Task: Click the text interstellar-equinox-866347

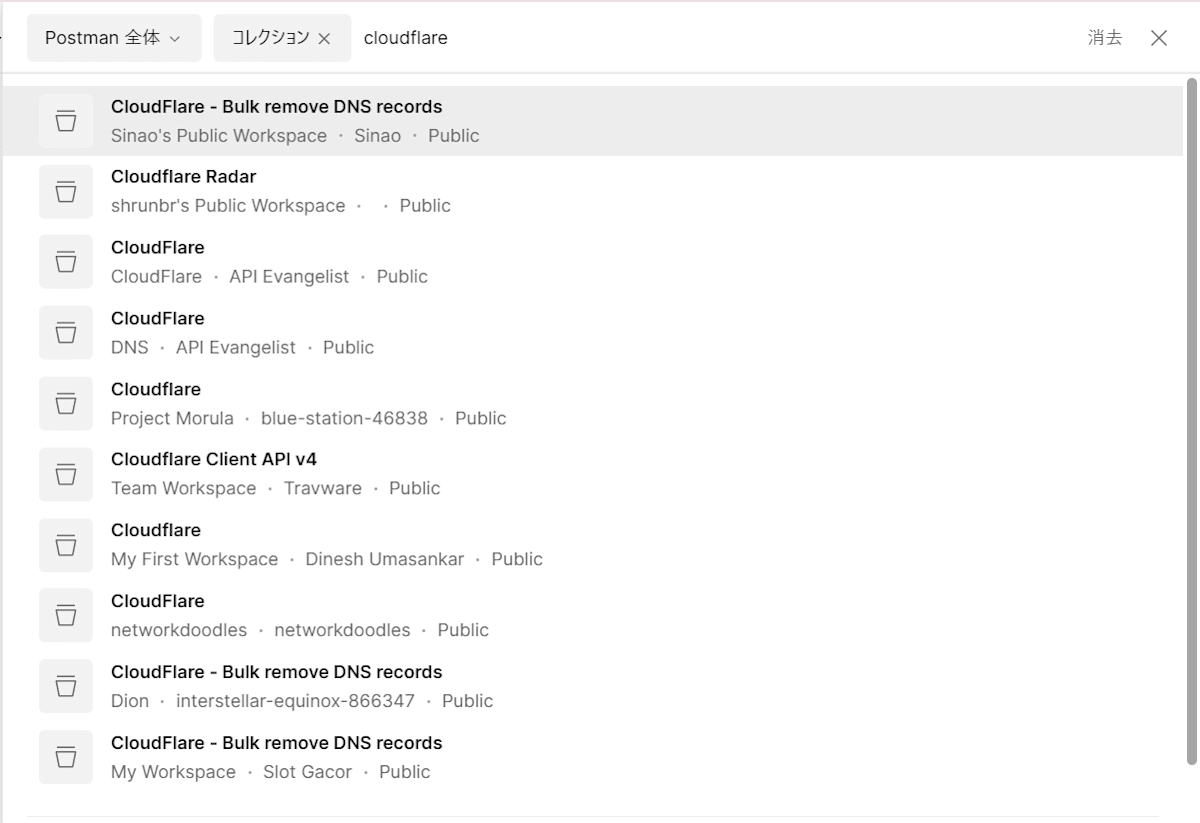Action: point(295,700)
